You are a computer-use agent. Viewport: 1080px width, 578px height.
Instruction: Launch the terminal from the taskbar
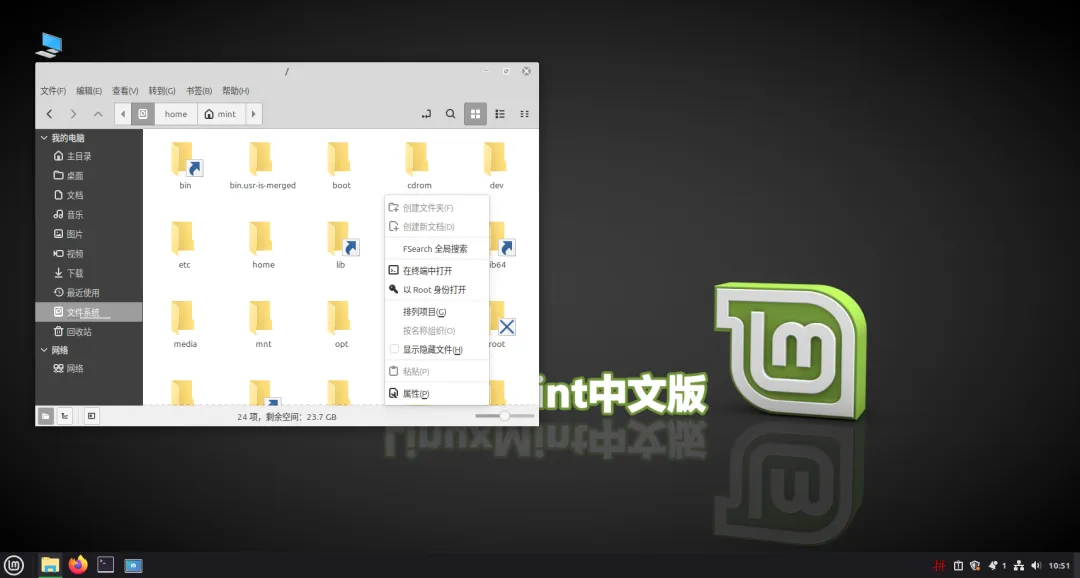pyautogui.click(x=105, y=565)
